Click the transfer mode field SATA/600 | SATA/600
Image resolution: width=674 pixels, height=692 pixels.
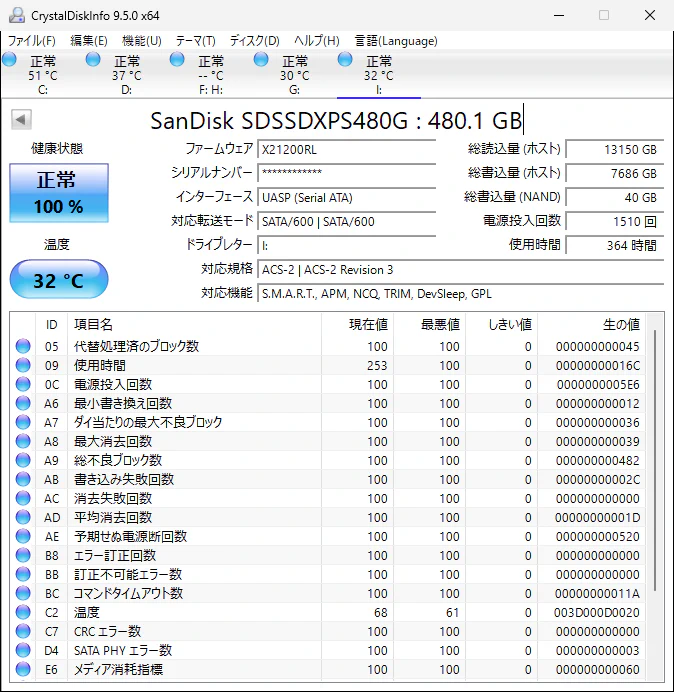tap(347, 221)
